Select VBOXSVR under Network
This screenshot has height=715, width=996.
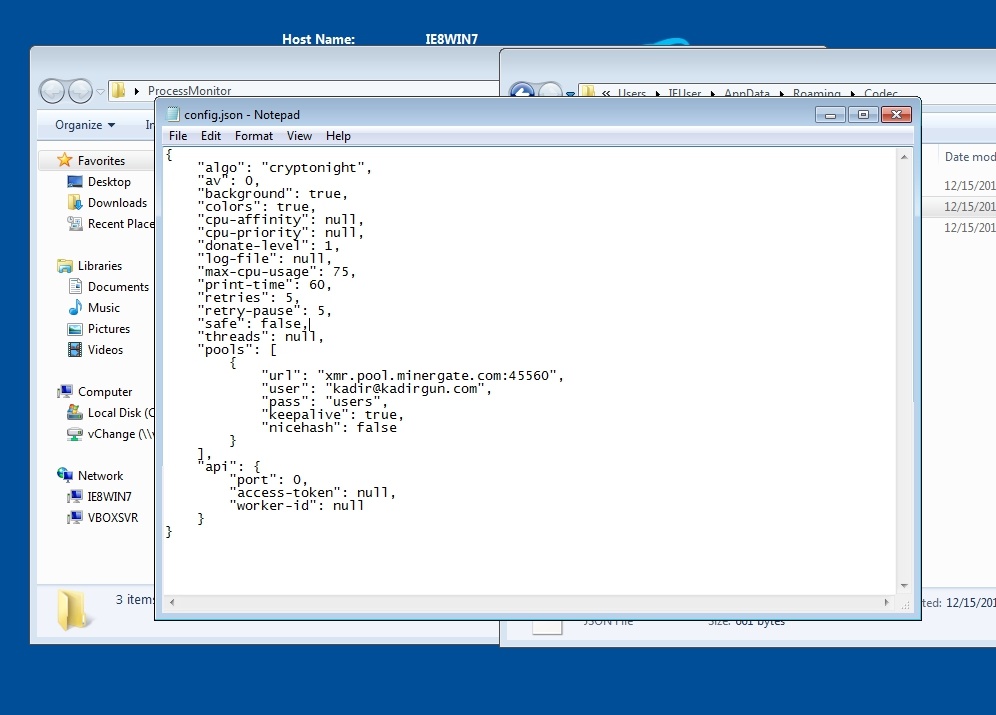click(112, 517)
